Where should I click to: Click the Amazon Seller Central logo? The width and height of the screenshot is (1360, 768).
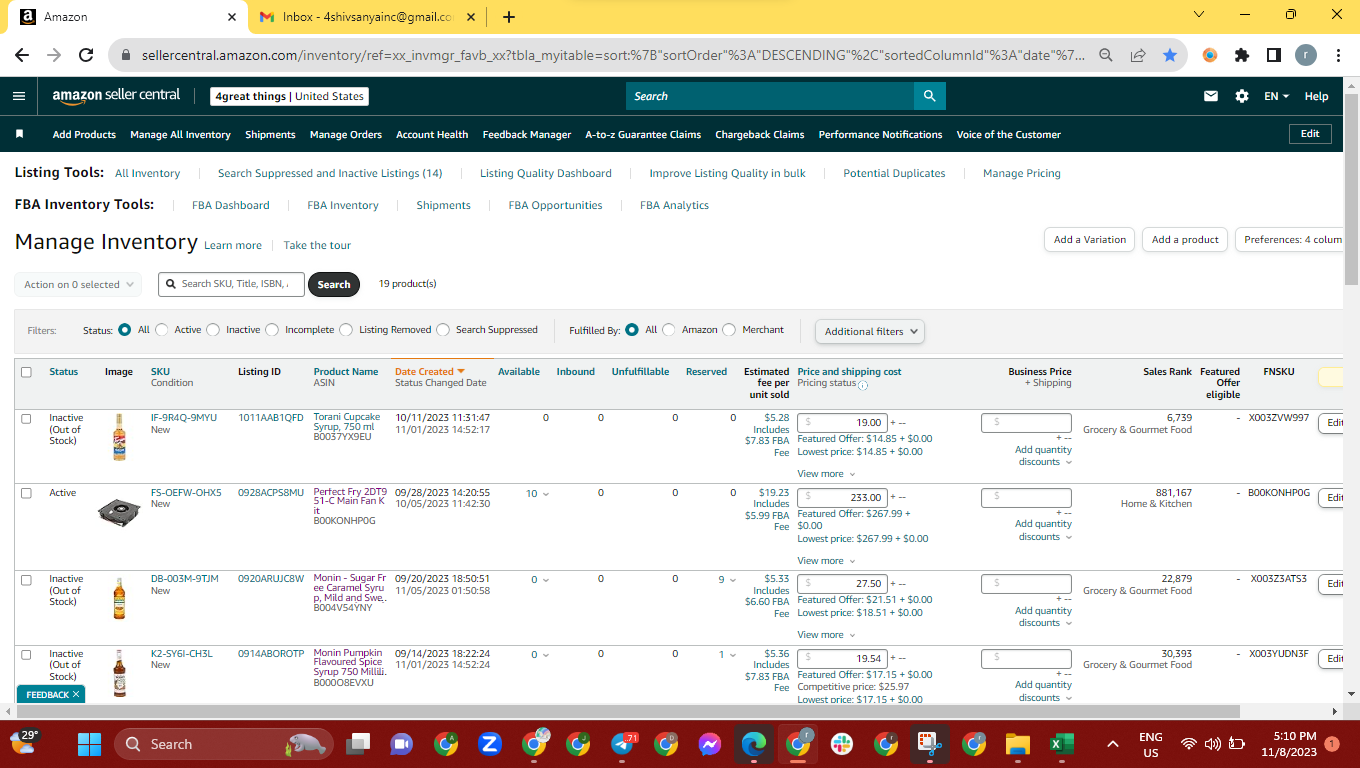click(x=116, y=96)
